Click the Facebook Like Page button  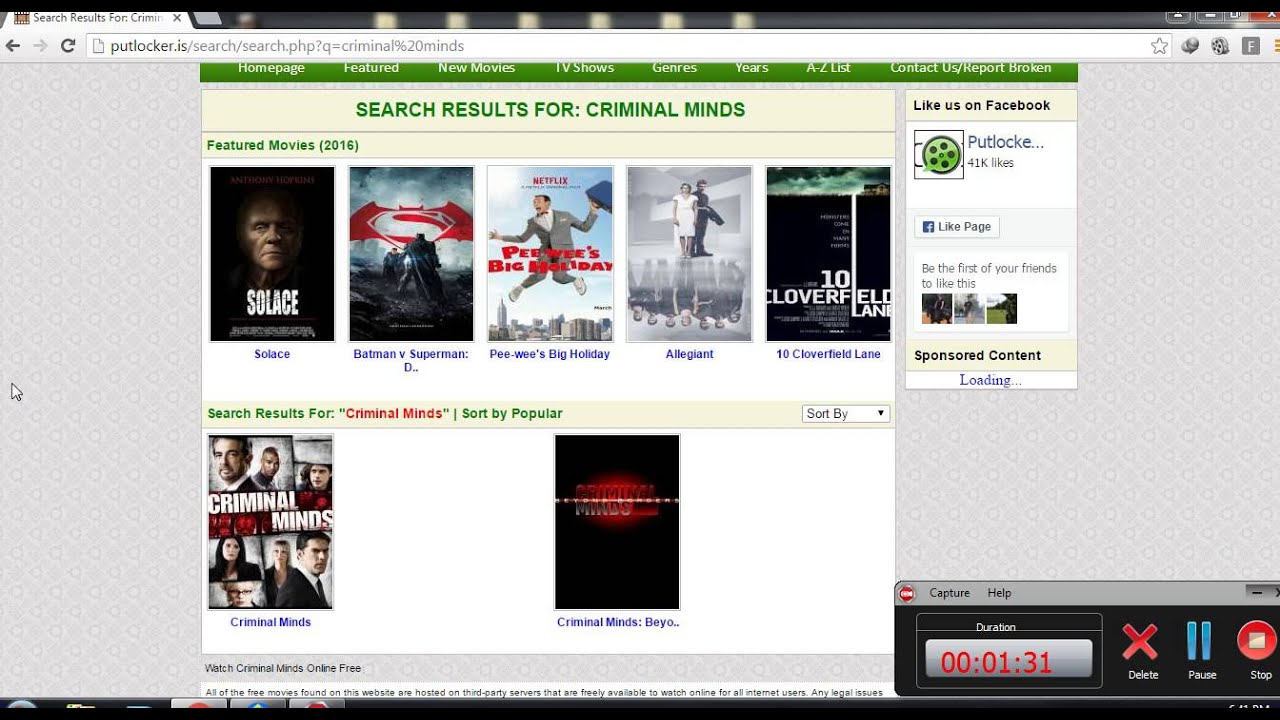coord(957,227)
